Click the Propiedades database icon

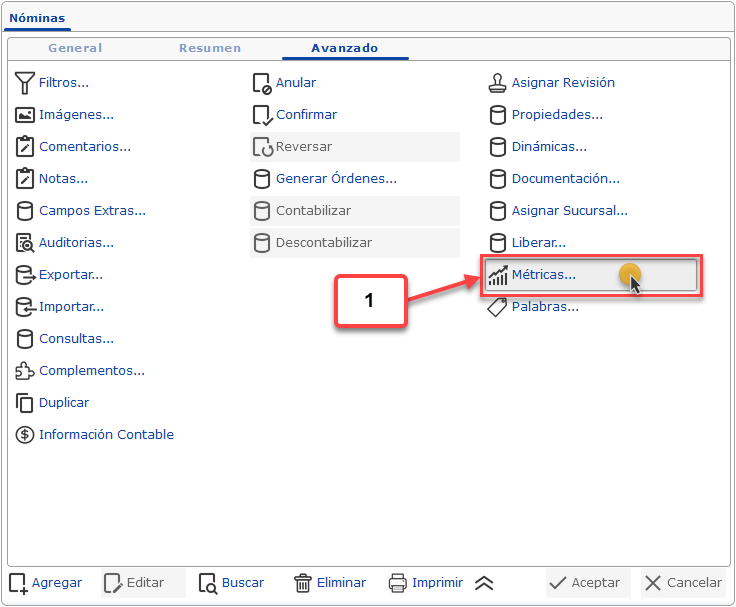[498, 115]
